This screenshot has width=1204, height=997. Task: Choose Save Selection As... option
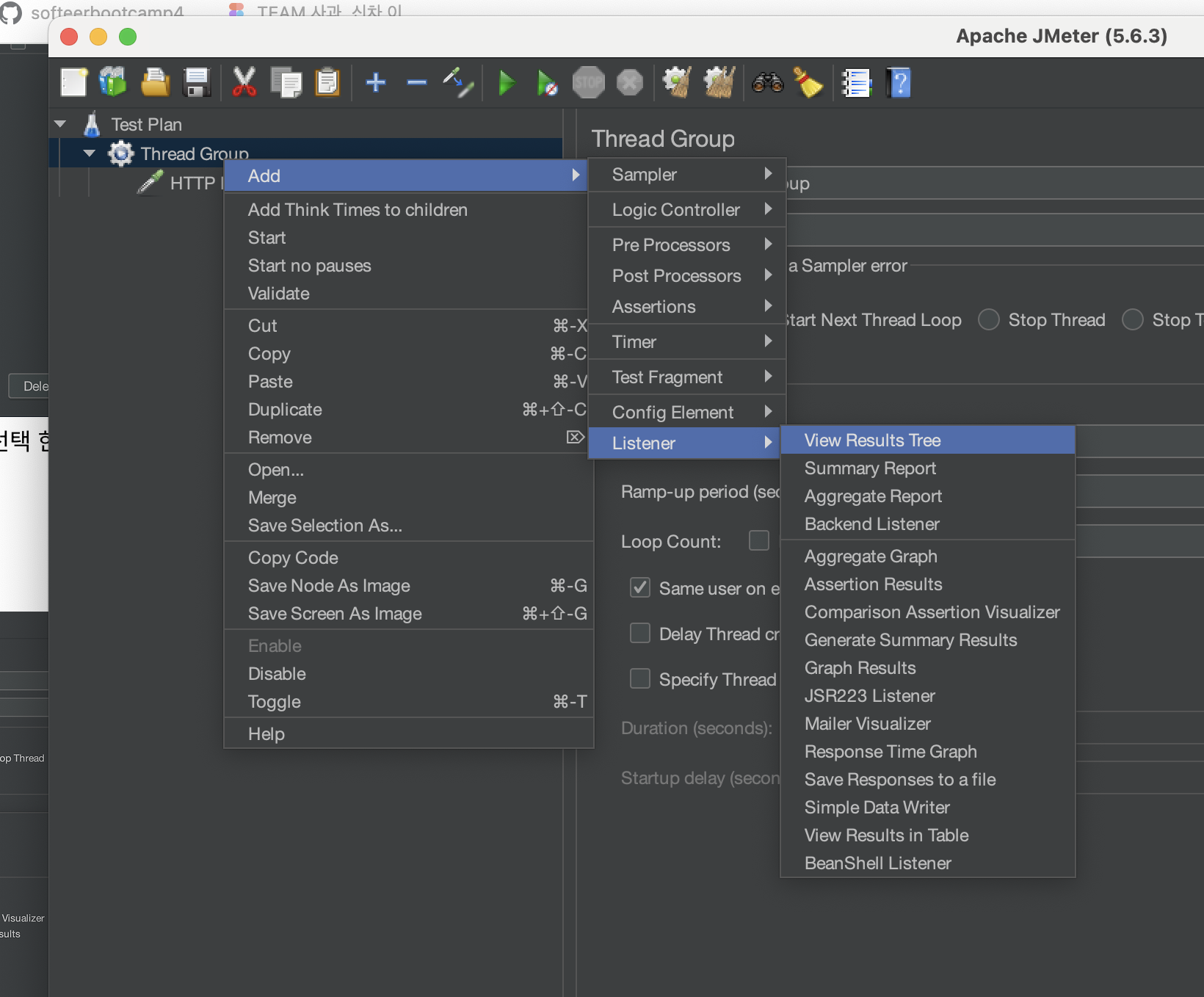408,525
